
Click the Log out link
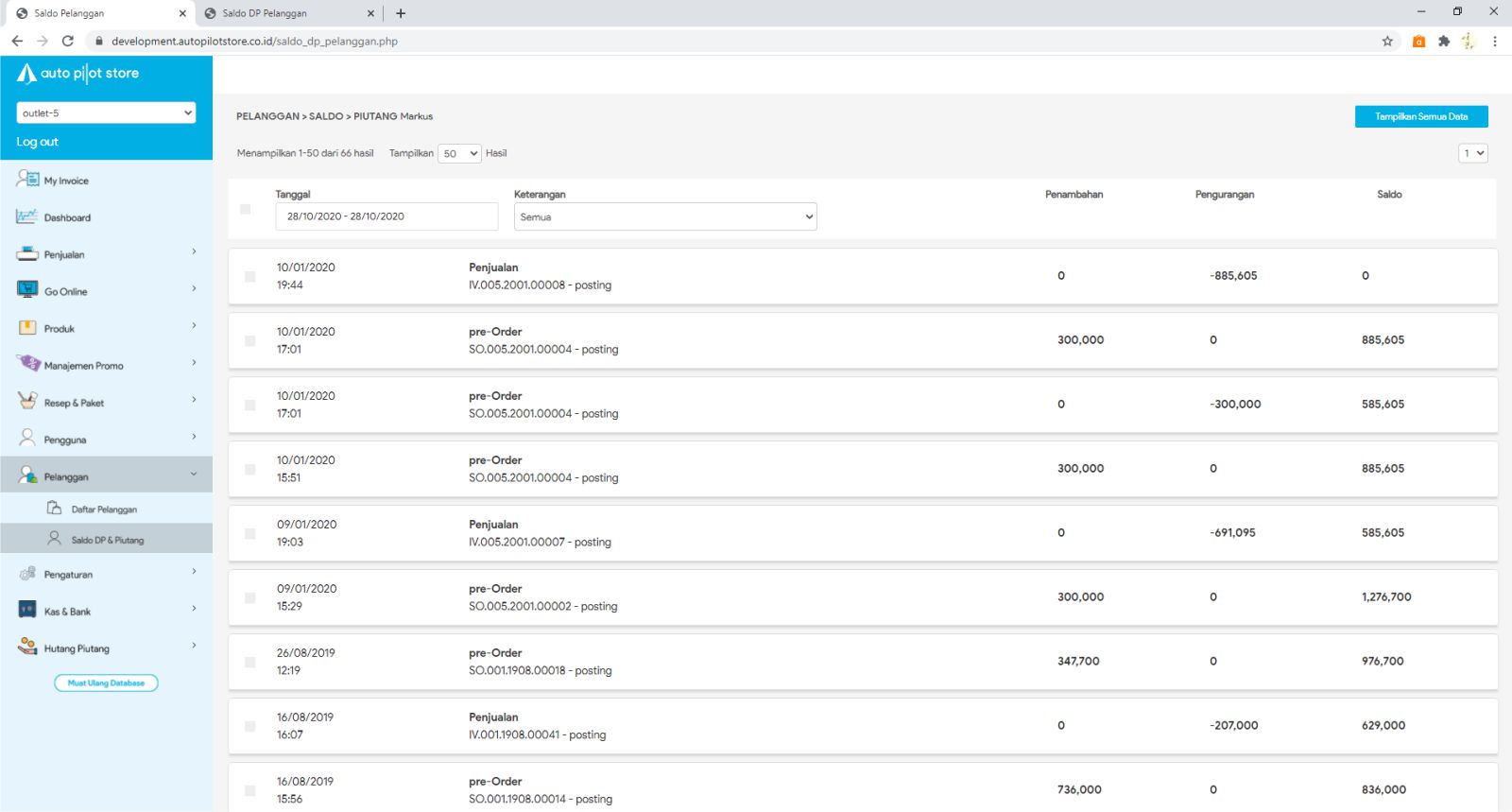tap(37, 142)
